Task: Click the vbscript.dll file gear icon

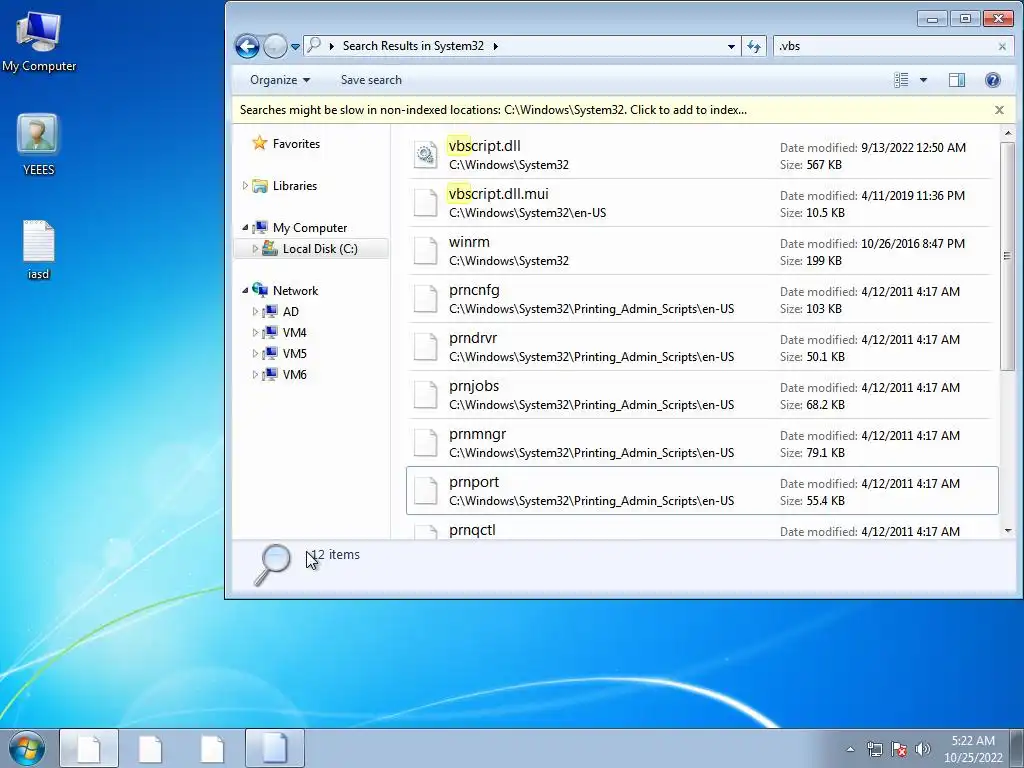Action: pyautogui.click(x=426, y=155)
